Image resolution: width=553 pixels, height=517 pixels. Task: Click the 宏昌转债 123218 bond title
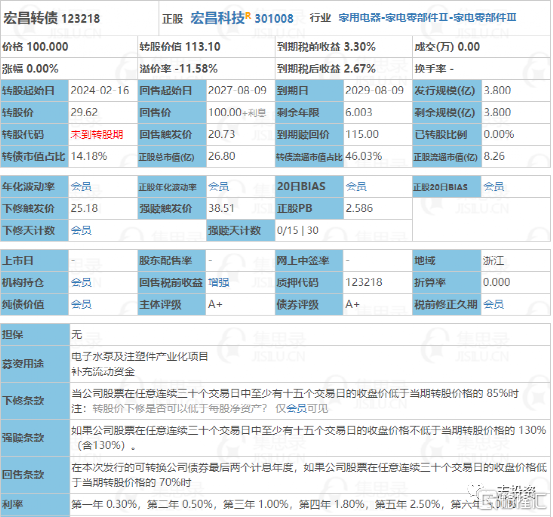pyautogui.click(x=51, y=18)
